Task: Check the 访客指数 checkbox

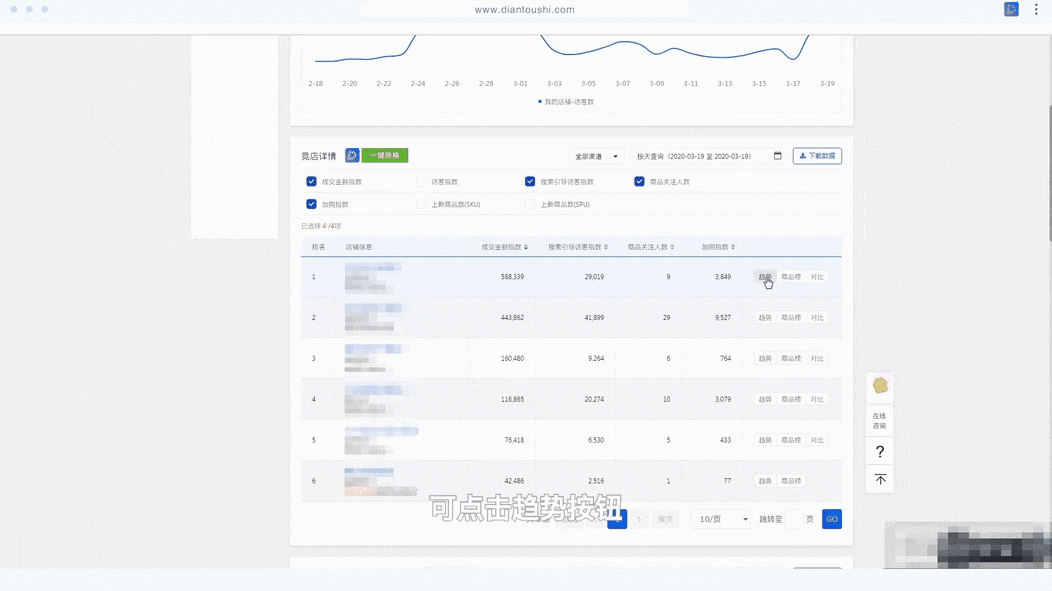Action: pyautogui.click(x=421, y=182)
